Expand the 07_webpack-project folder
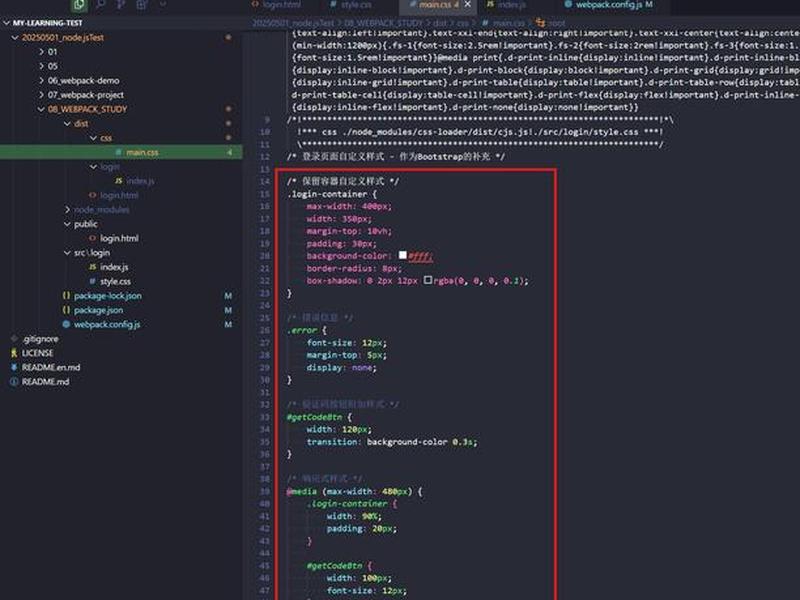Image resolution: width=800 pixels, height=600 pixels. [41, 95]
